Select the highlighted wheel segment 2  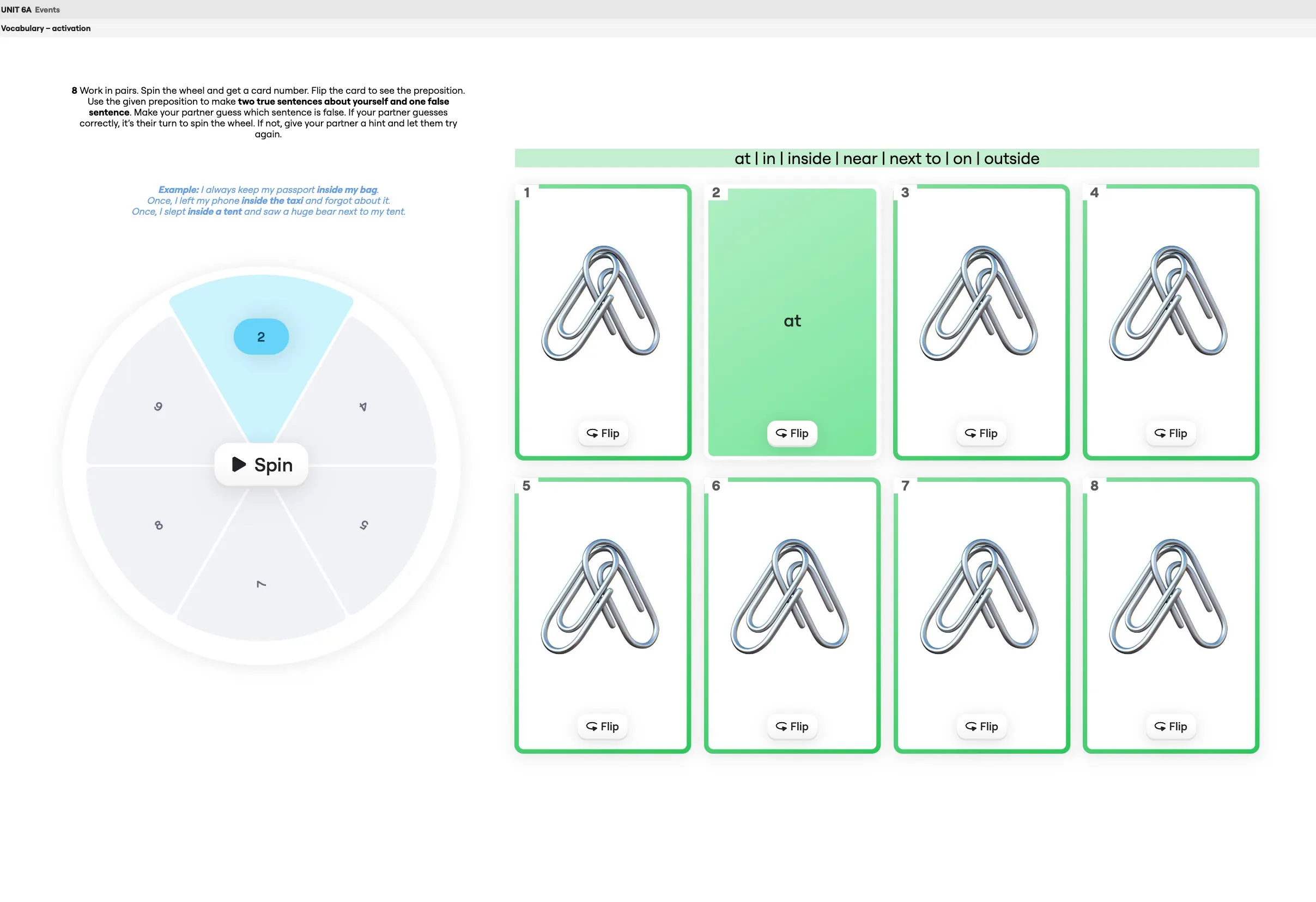(x=261, y=337)
